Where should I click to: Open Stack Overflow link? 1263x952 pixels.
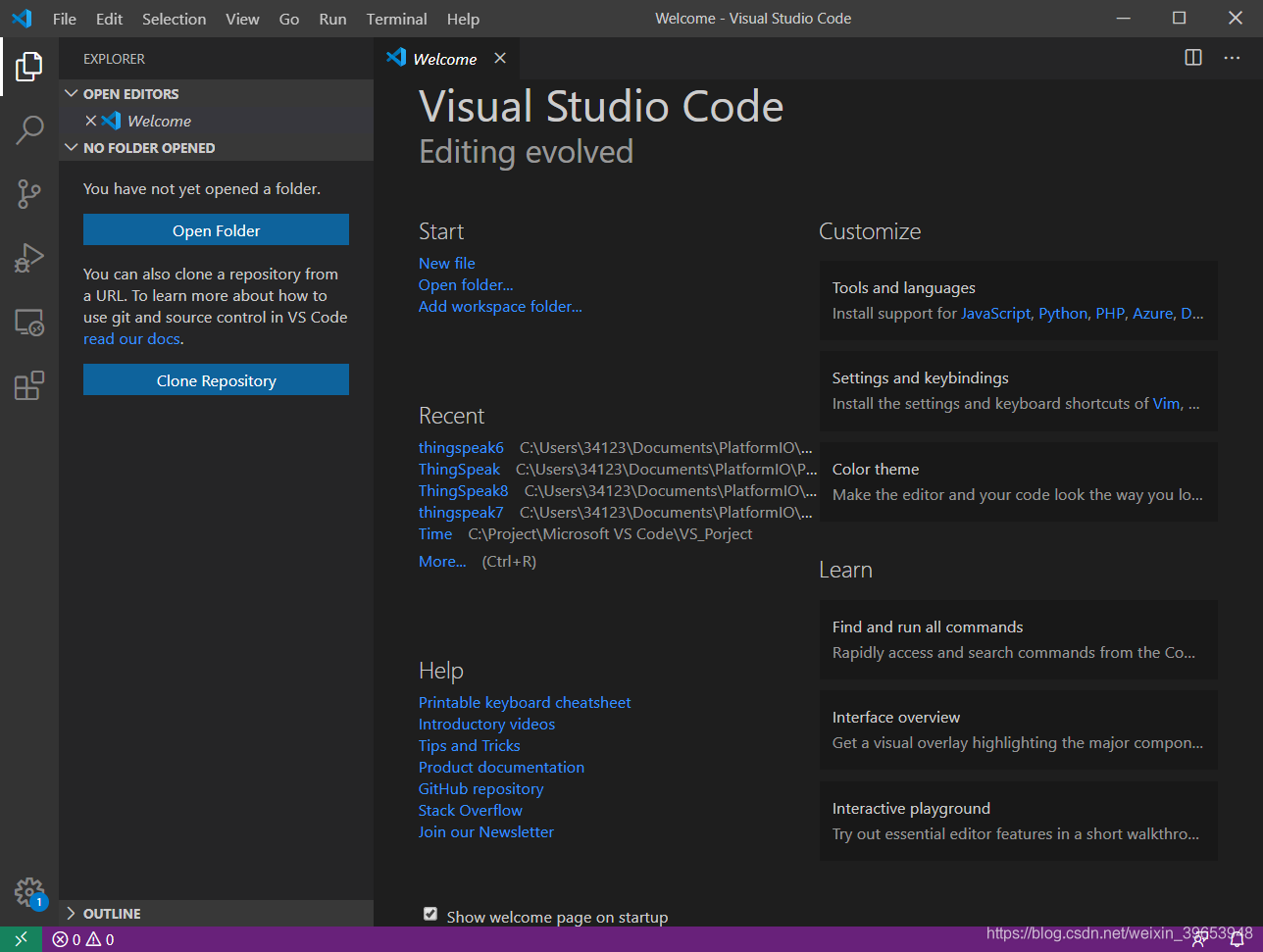(x=471, y=811)
